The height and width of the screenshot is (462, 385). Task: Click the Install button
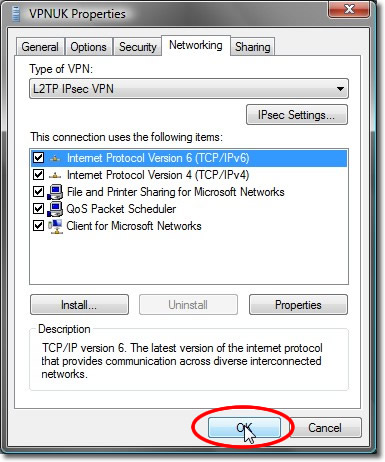pyautogui.click(x=79, y=305)
